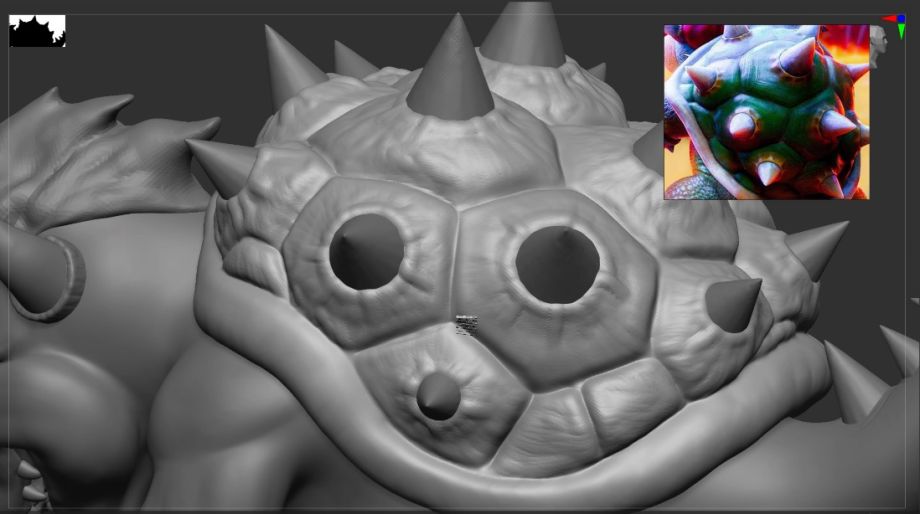The image size is (920, 514).
Task: Click the Bowser shell reference image
Action: click(766, 112)
